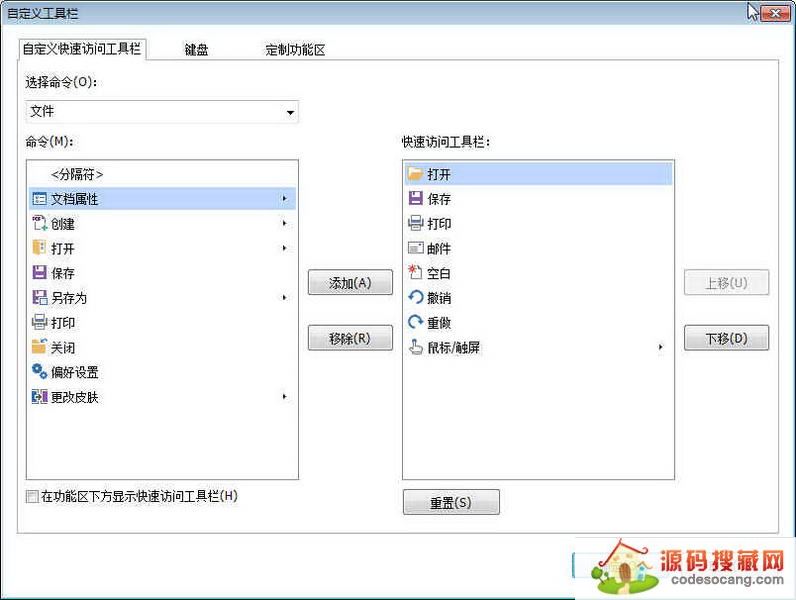This screenshot has width=796, height=600.
Task: Click the 添加(A) button
Action: click(x=350, y=283)
